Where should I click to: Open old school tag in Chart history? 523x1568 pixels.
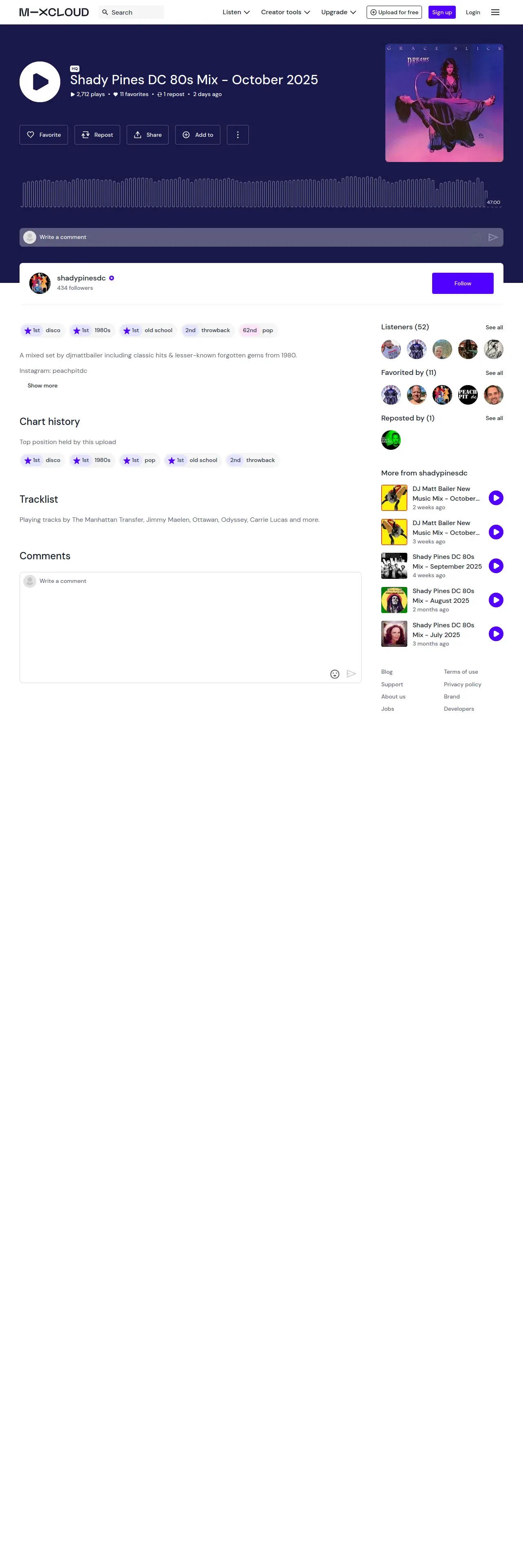(x=193, y=460)
